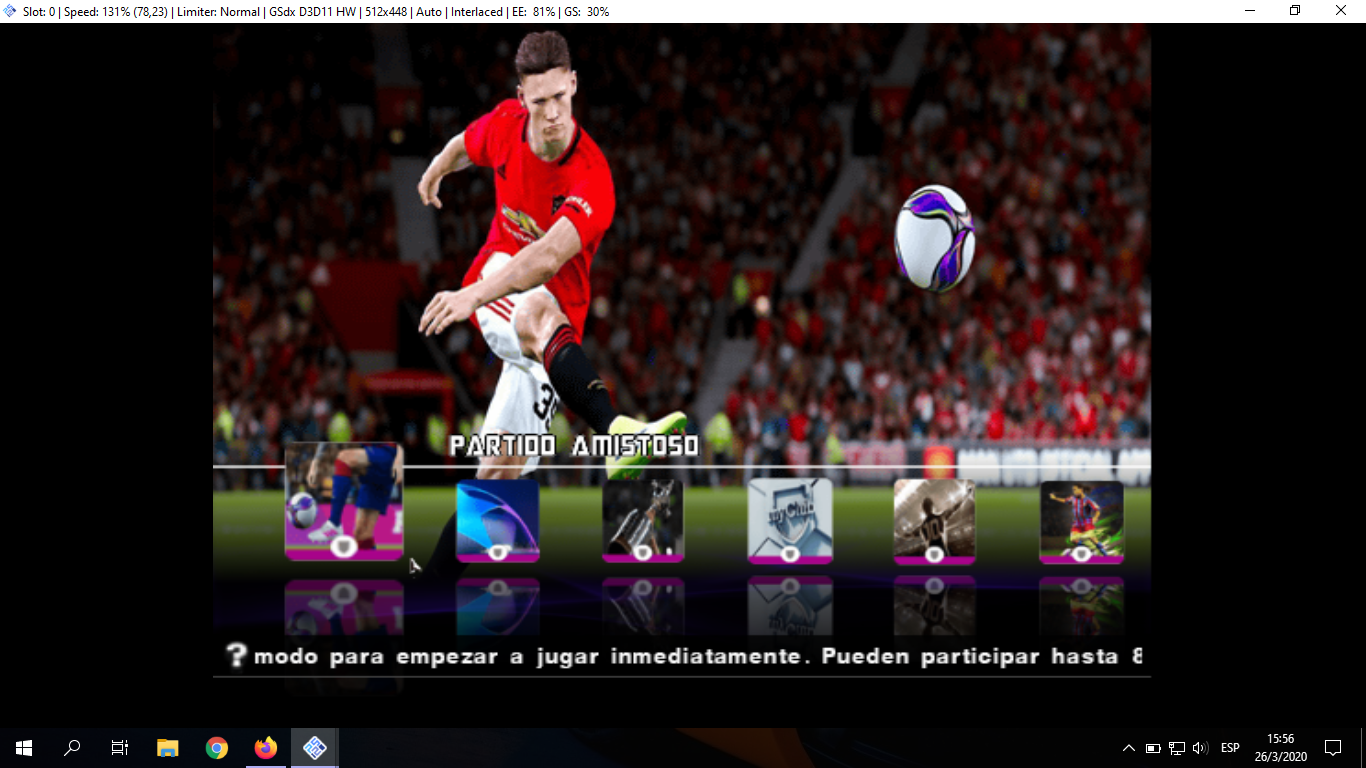Choose the trophy cup competition tile
This screenshot has width=1366, height=768.
(x=643, y=521)
